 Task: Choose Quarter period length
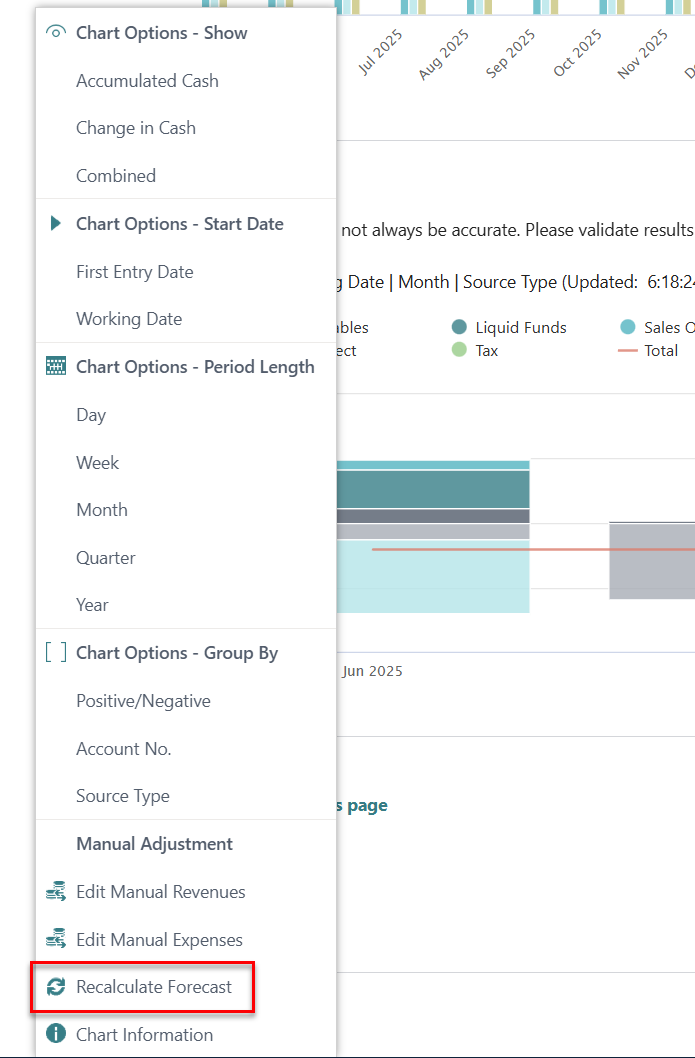point(106,558)
